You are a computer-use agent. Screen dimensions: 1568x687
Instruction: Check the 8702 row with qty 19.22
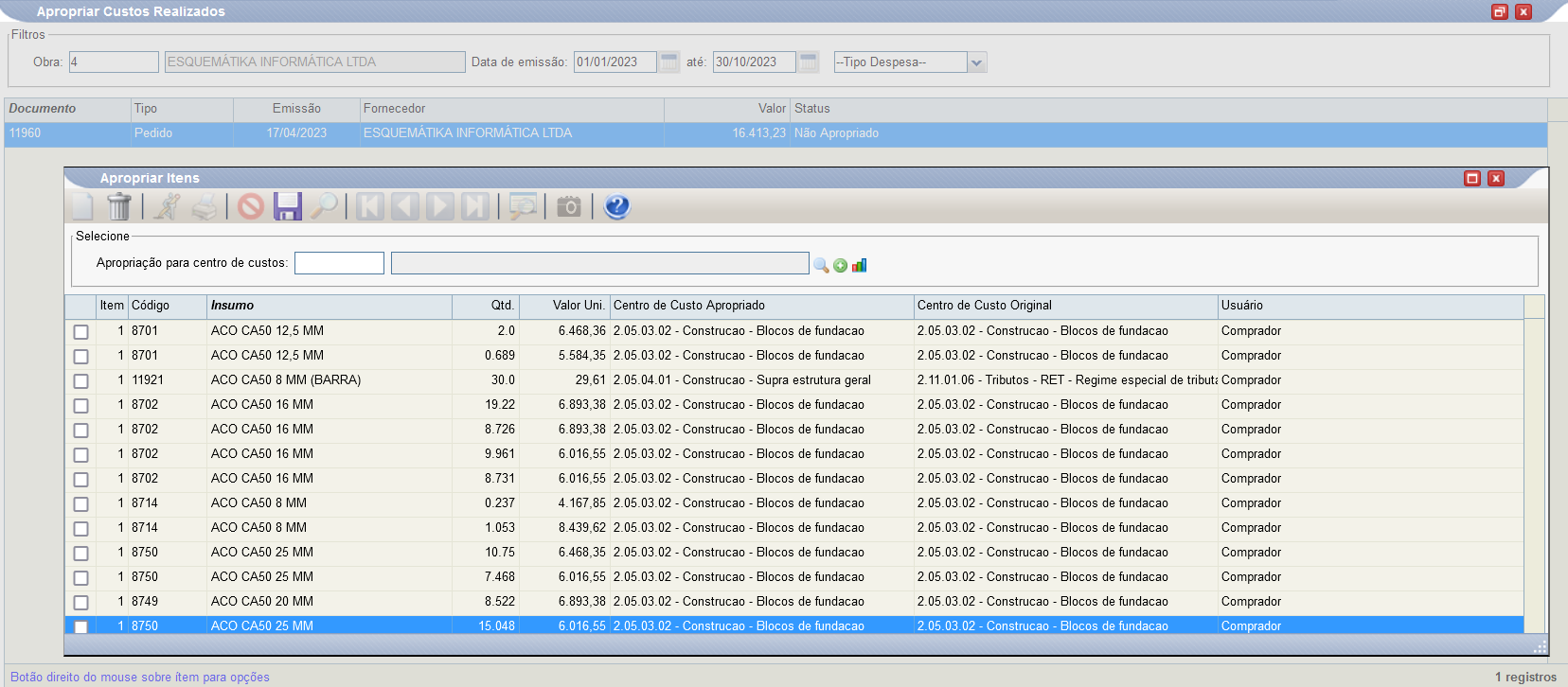point(80,406)
